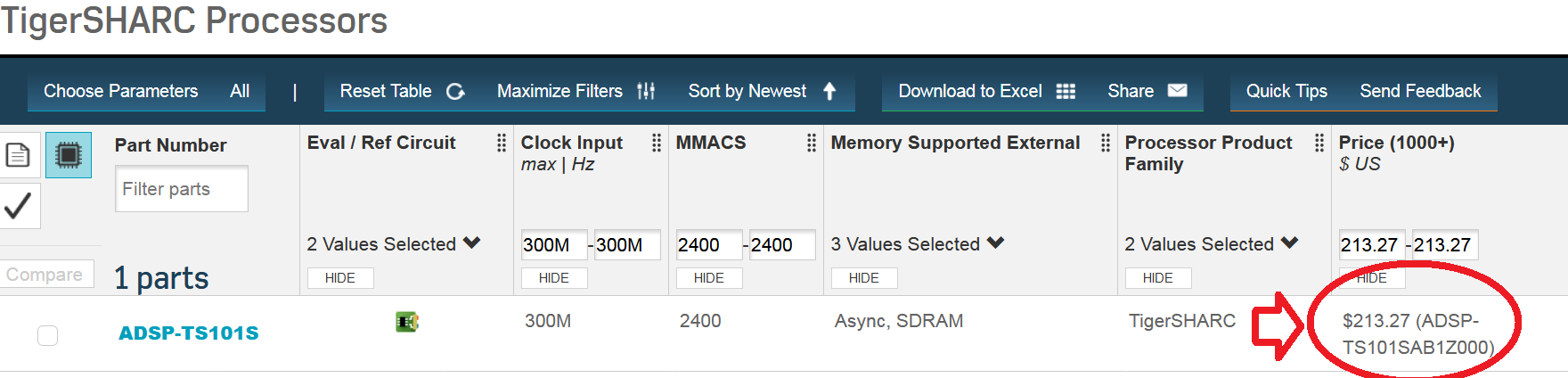Click the Sort by Newest arrow icon
The width and height of the screenshot is (1568, 378).
pyautogui.click(x=829, y=91)
